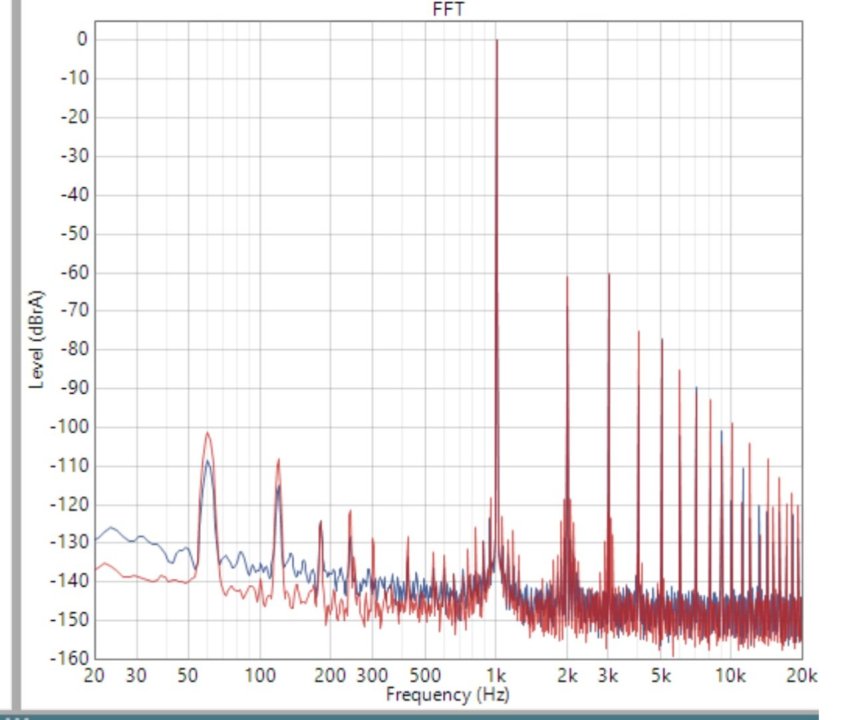The height and width of the screenshot is (720, 858).
Task: Click the tip of the 1 kHz fundamental peak
Action: pos(497,40)
